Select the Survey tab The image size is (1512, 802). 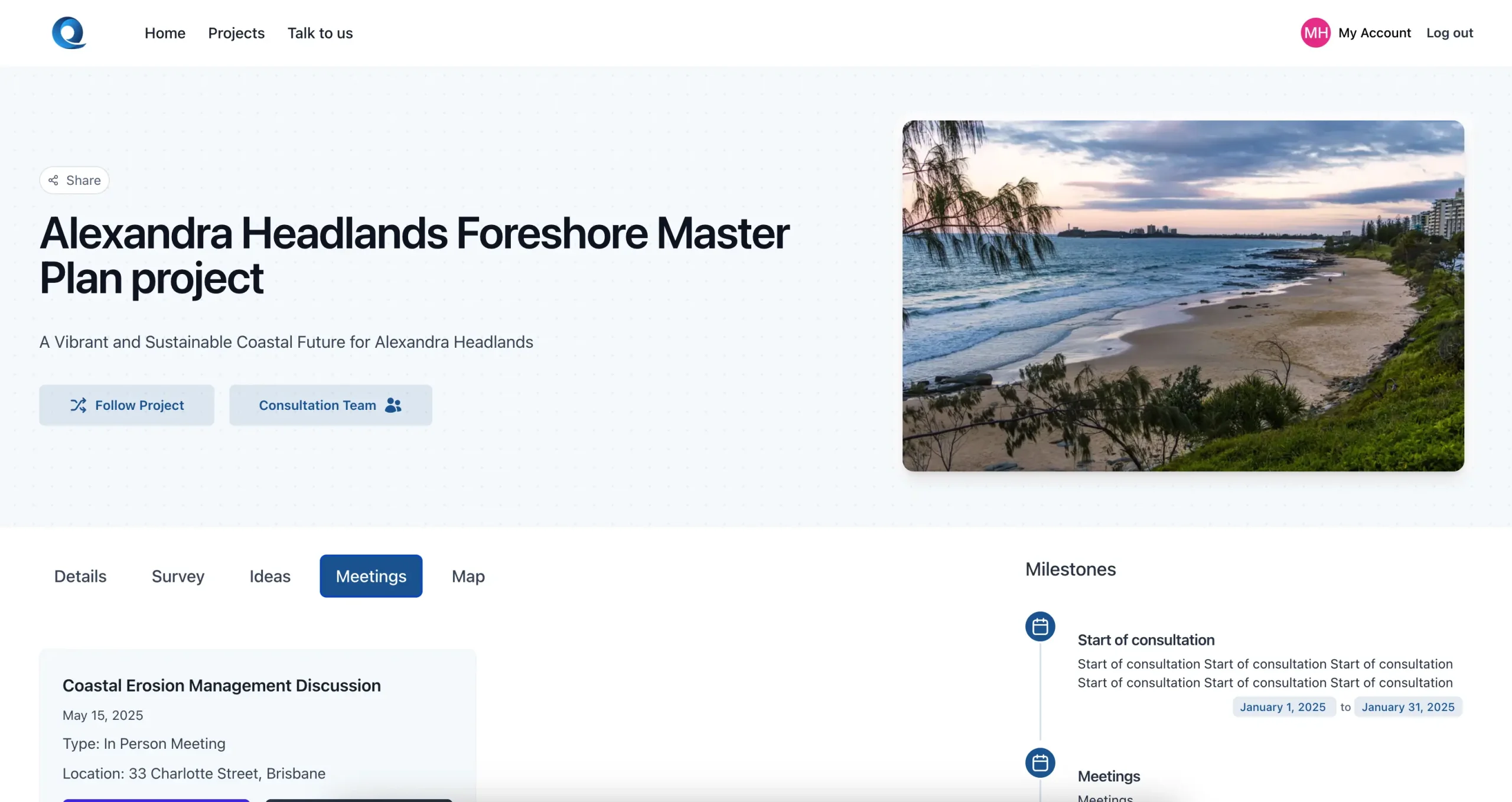178,576
